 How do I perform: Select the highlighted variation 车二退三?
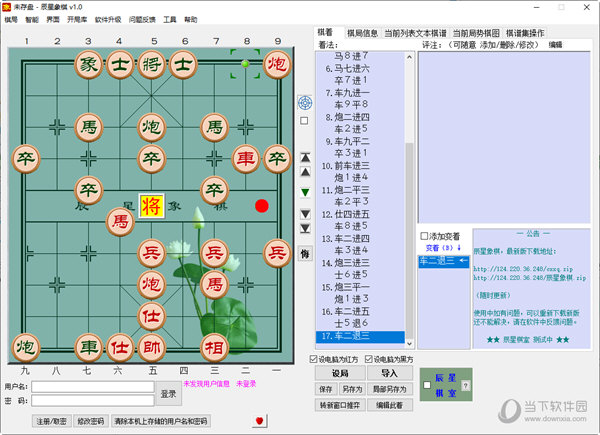(x=444, y=261)
